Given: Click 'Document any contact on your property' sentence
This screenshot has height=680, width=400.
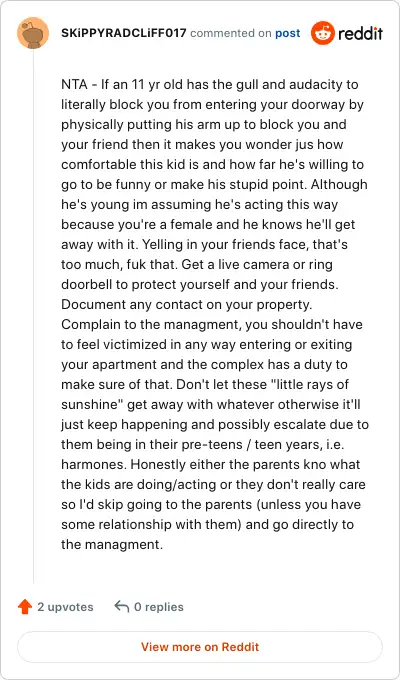Looking at the screenshot, I should point(187,305).
